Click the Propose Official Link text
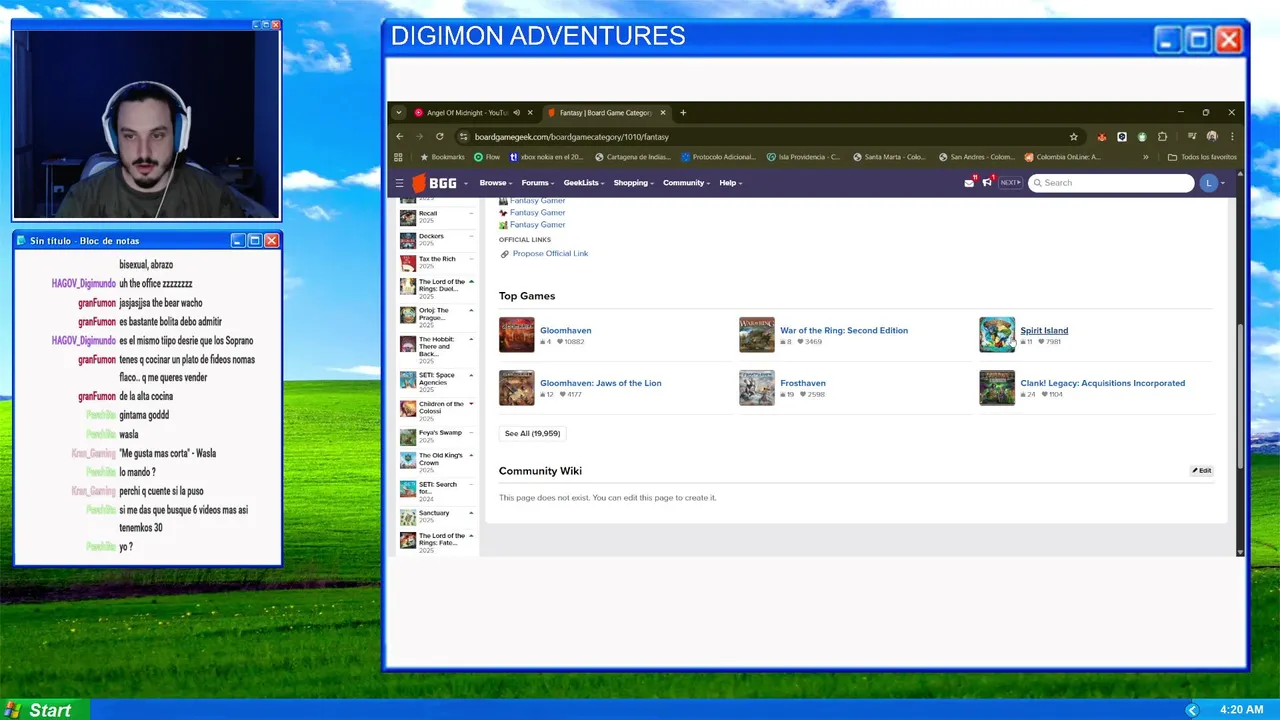The width and height of the screenshot is (1280, 720). (550, 254)
